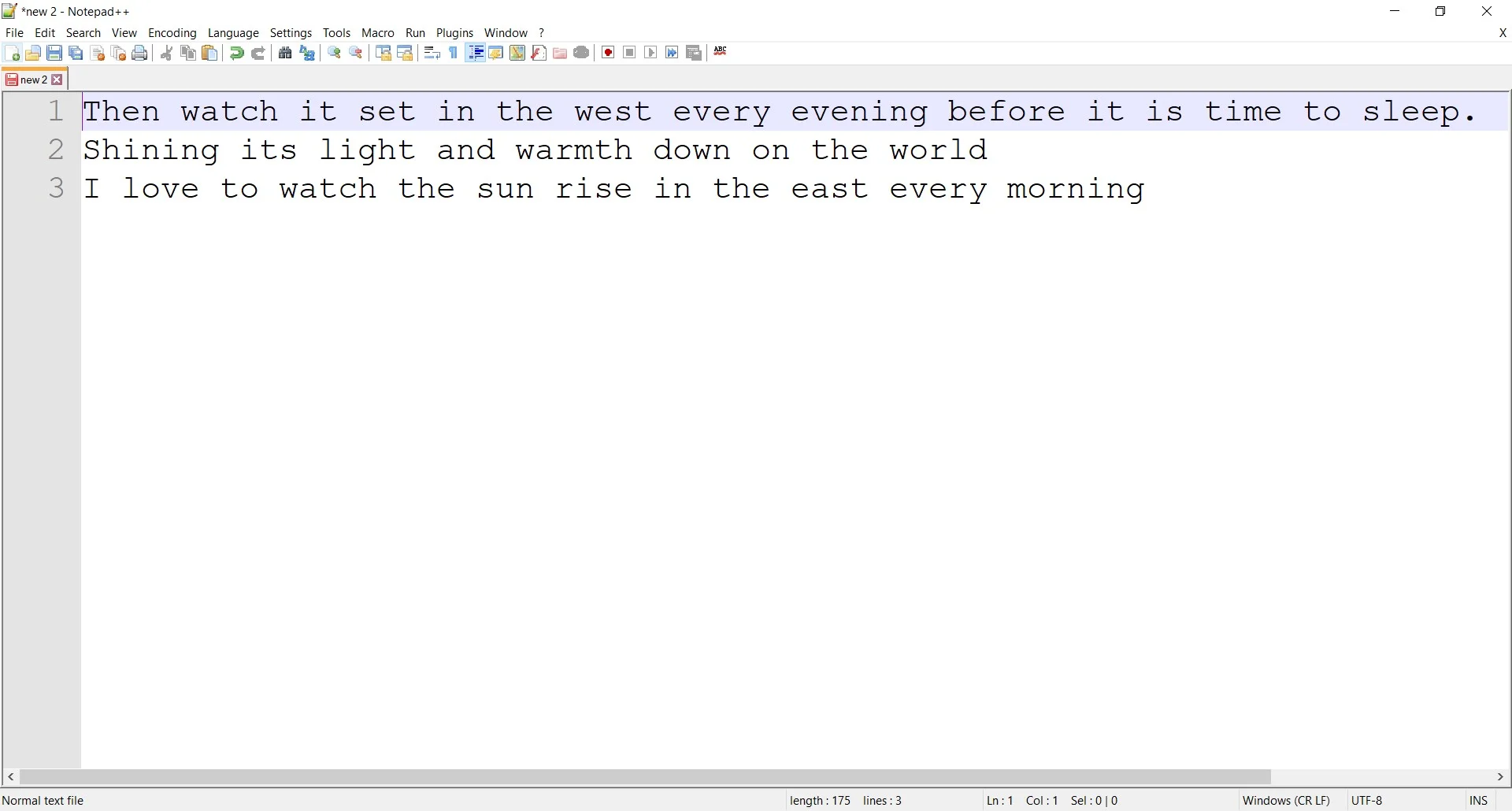
Task: Toggle the Indent Guide toolbar button
Action: 476,53
